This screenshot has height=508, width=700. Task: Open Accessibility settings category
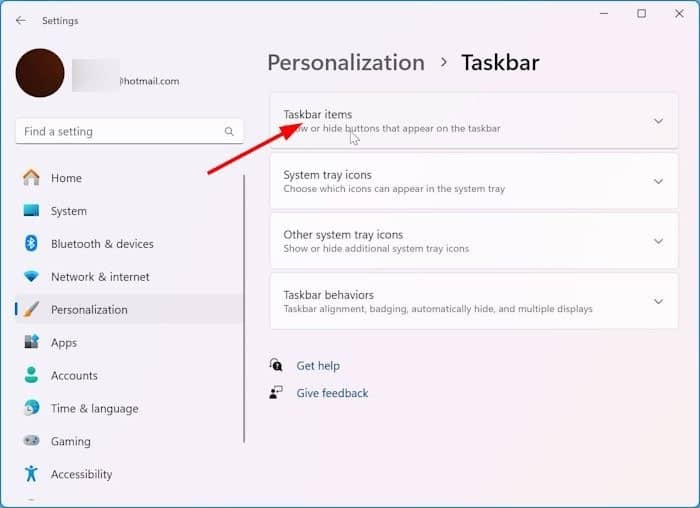tap(129, 474)
